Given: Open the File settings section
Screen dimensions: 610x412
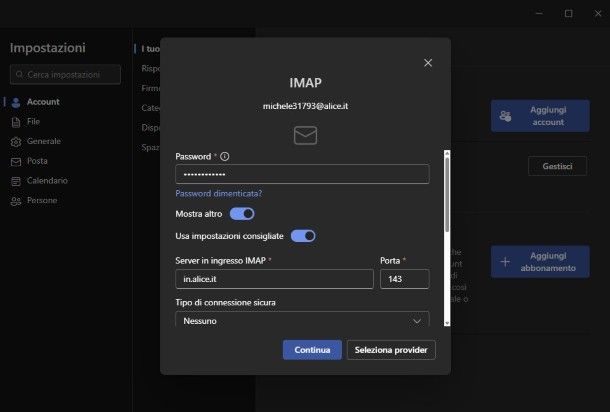Looking at the screenshot, I should (33, 122).
